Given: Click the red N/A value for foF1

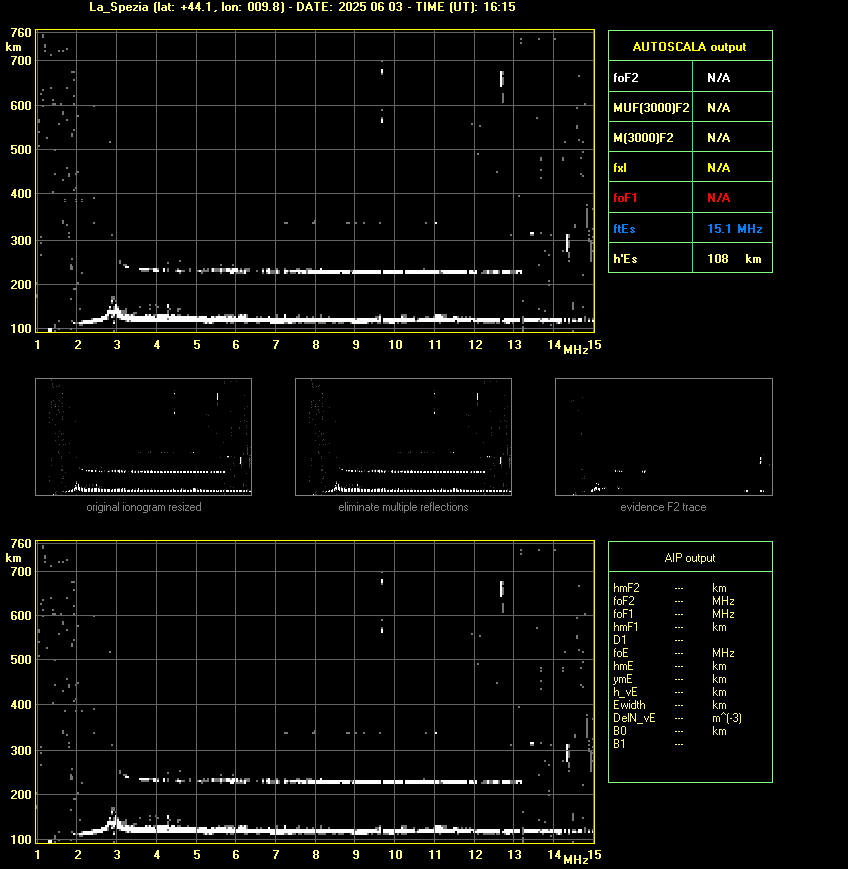Looking at the screenshot, I should 718,198.
